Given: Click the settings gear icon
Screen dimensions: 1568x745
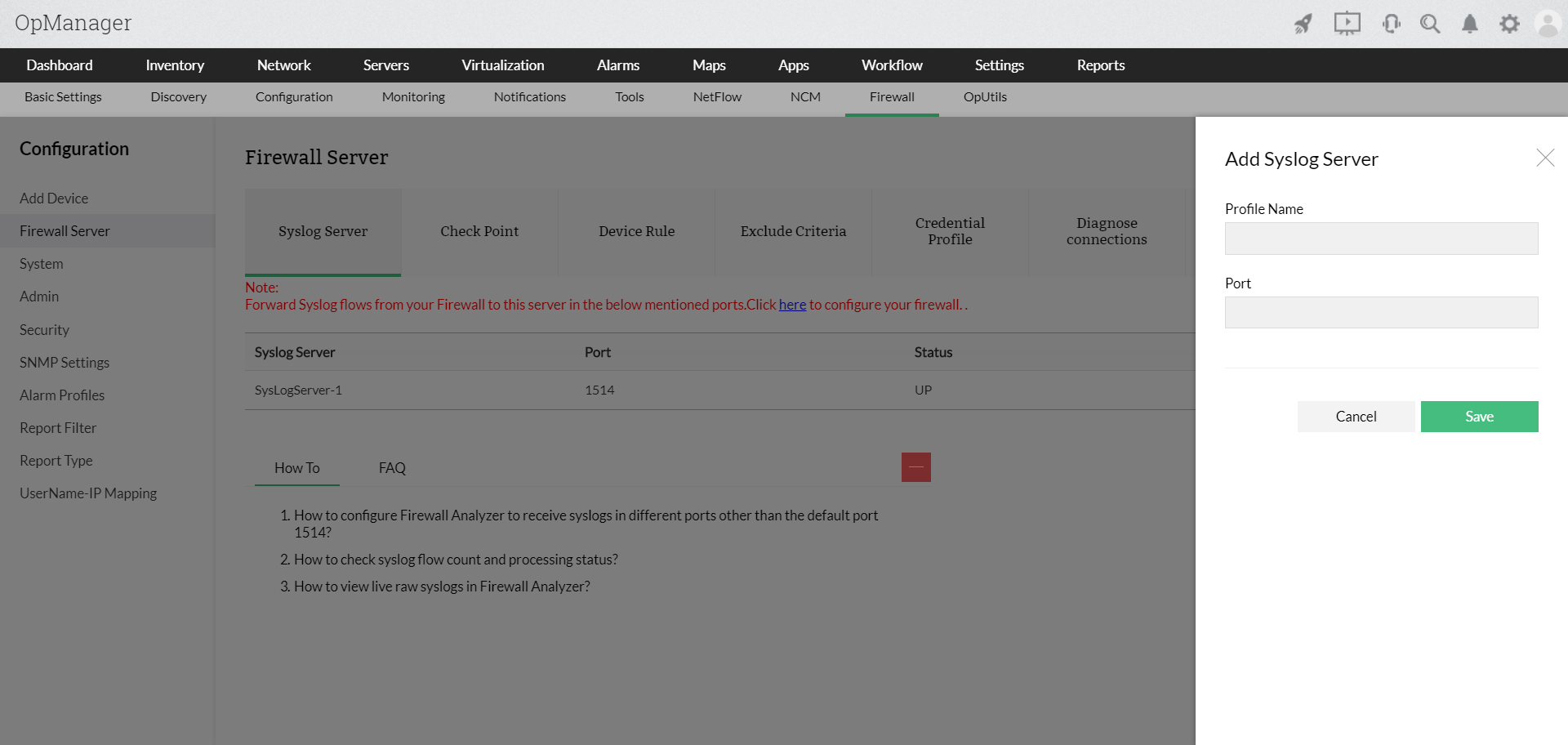Looking at the screenshot, I should click(x=1509, y=24).
